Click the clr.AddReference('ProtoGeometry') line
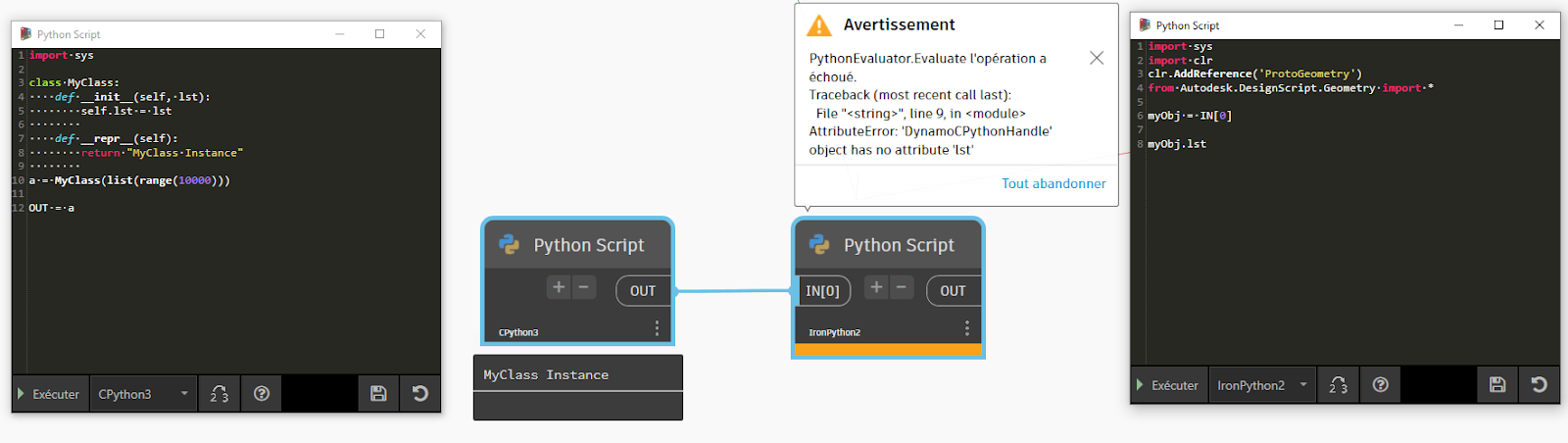The image size is (1568, 443). (x=1254, y=74)
